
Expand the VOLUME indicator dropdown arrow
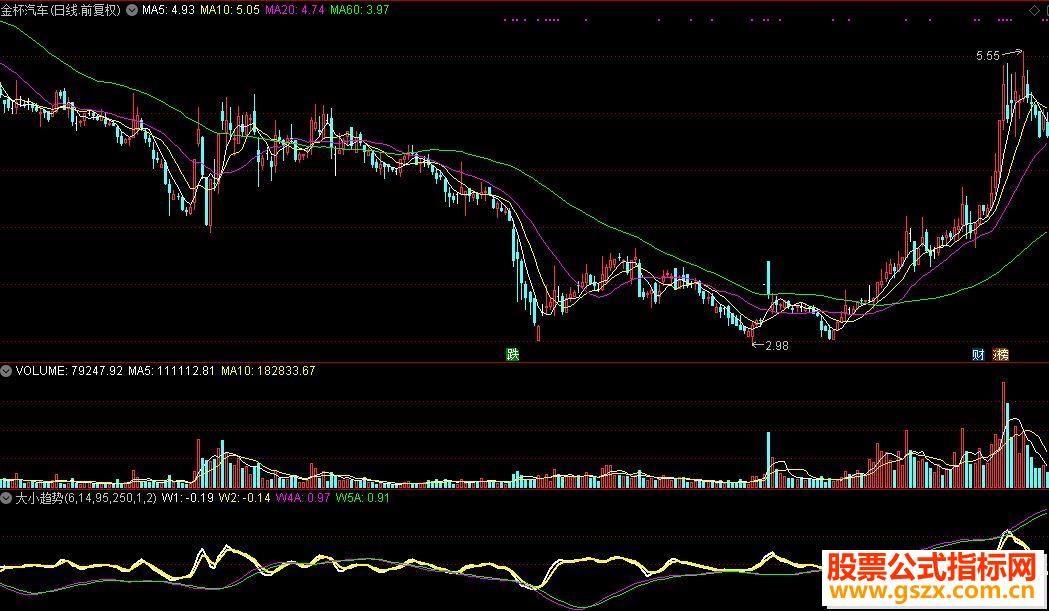[7, 370]
